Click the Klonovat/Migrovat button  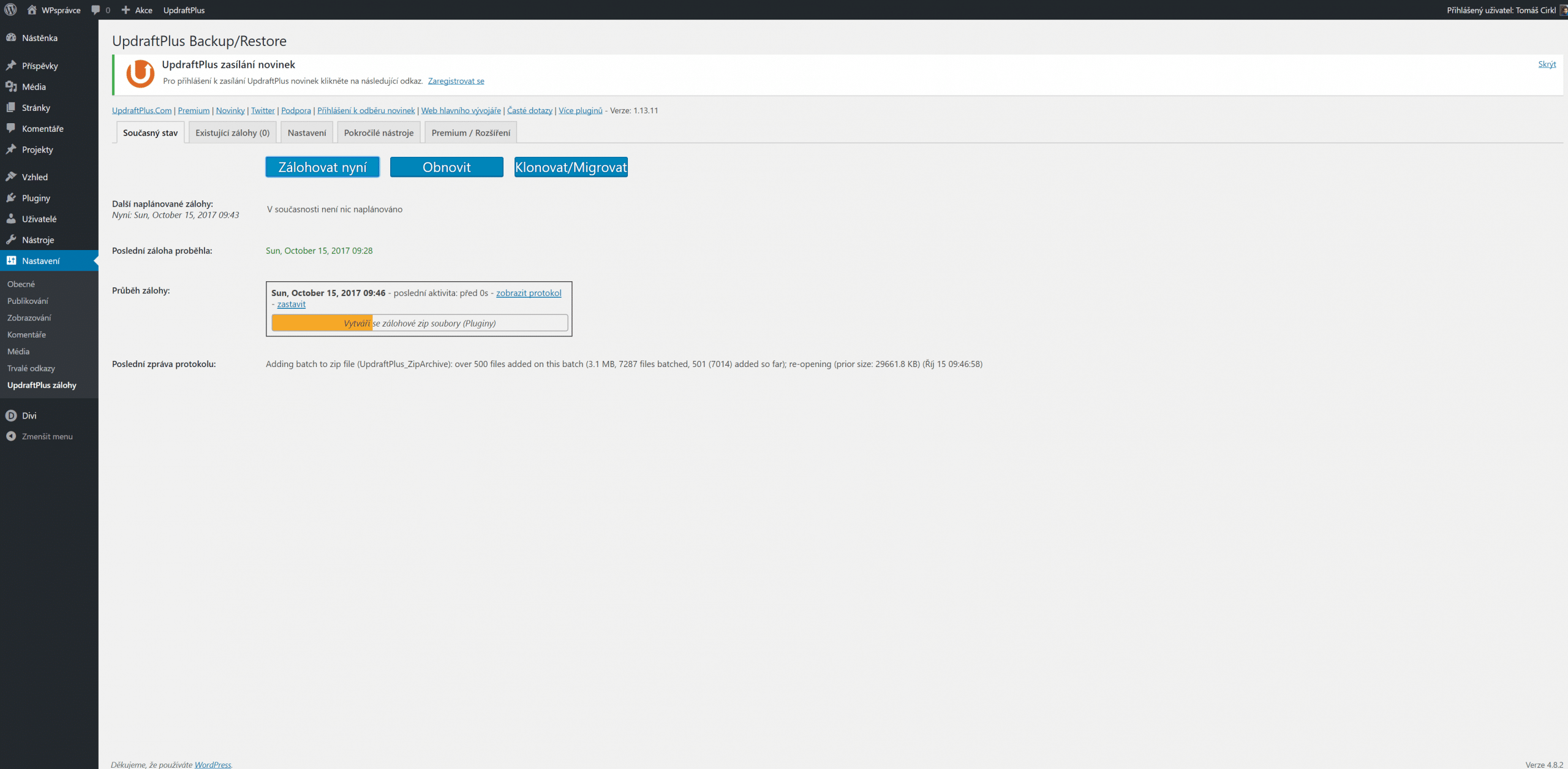571,167
